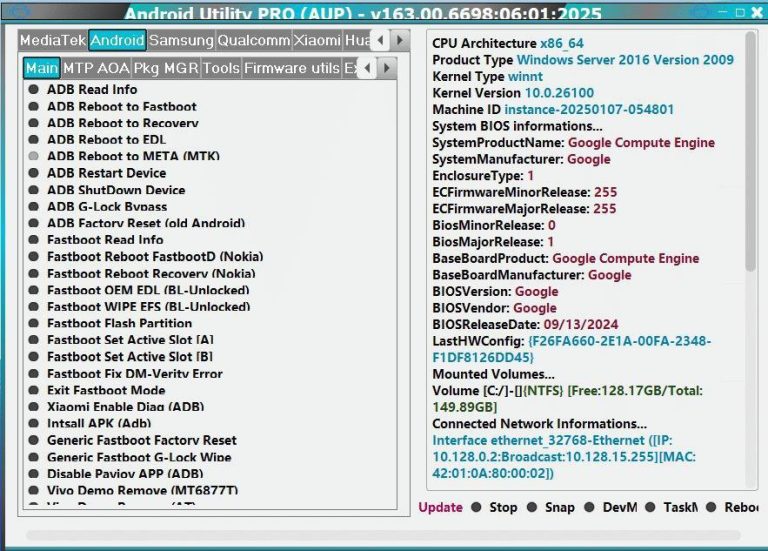The image size is (768, 551).
Task: Open DevM device manager button
Action: 620,507
